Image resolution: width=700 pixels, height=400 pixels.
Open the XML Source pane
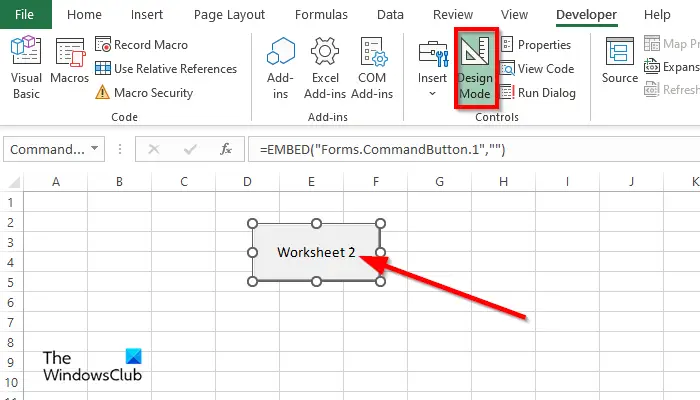pyautogui.click(x=620, y=61)
